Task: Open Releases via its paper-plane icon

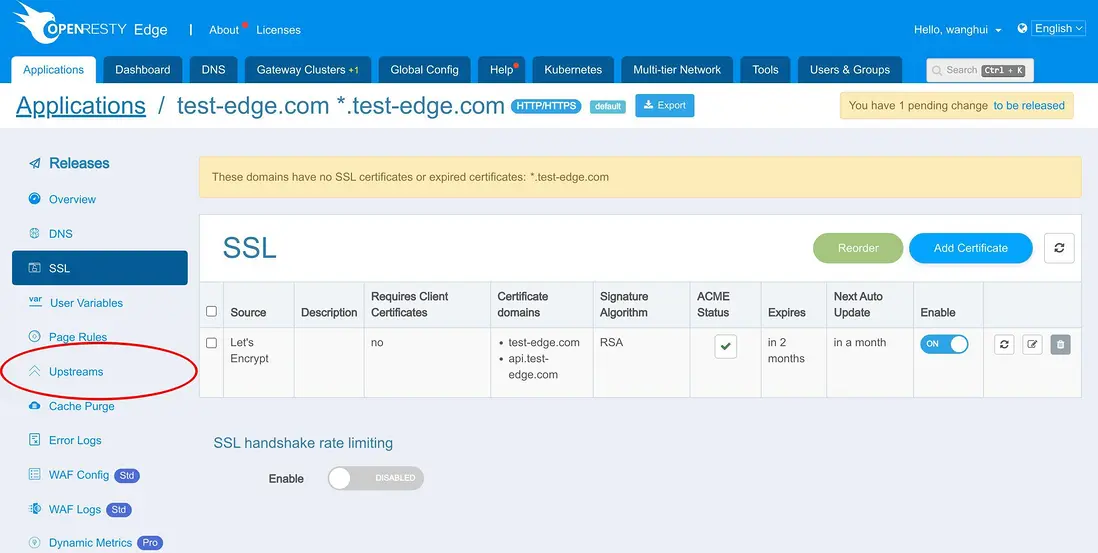Action: tap(35, 163)
